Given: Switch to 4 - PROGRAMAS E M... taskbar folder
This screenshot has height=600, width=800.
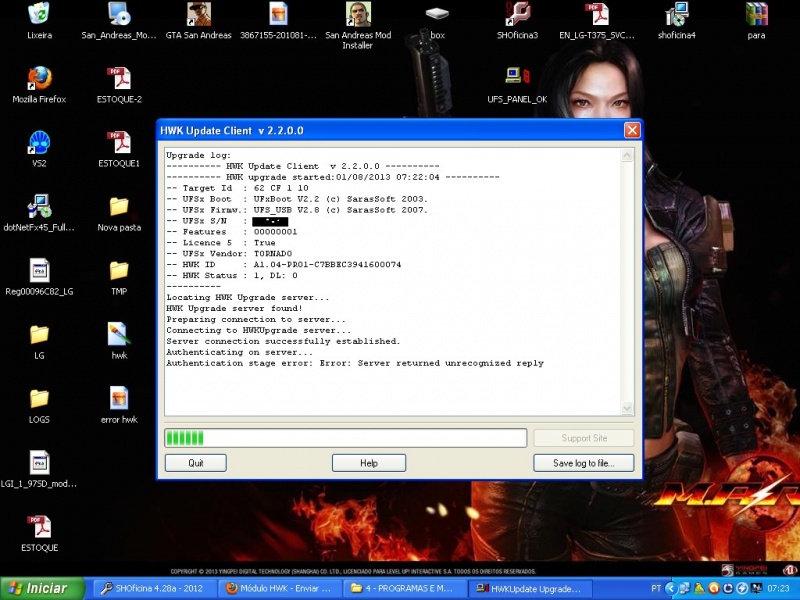Looking at the screenshot, I should (406, 588).
